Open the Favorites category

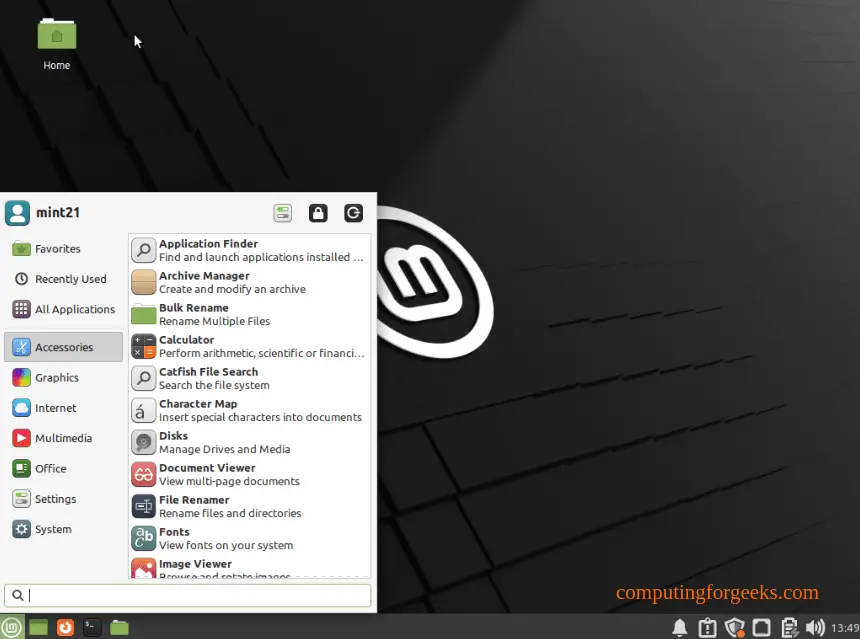click(63, 248)
